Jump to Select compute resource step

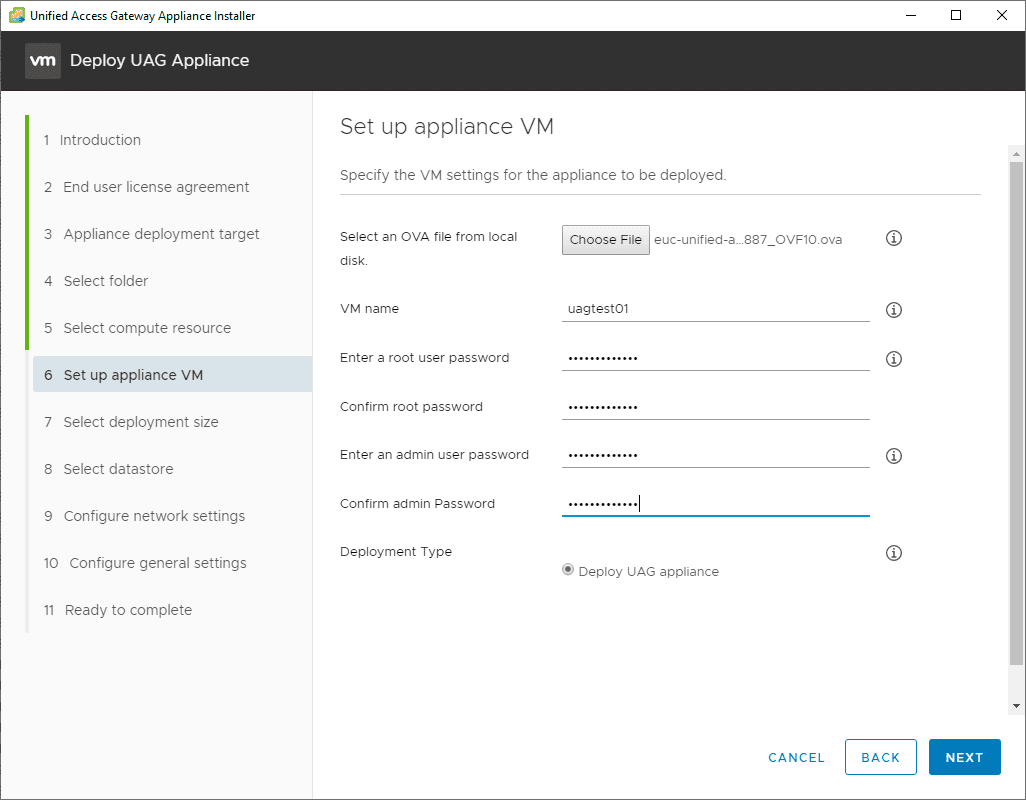(147, 328)
